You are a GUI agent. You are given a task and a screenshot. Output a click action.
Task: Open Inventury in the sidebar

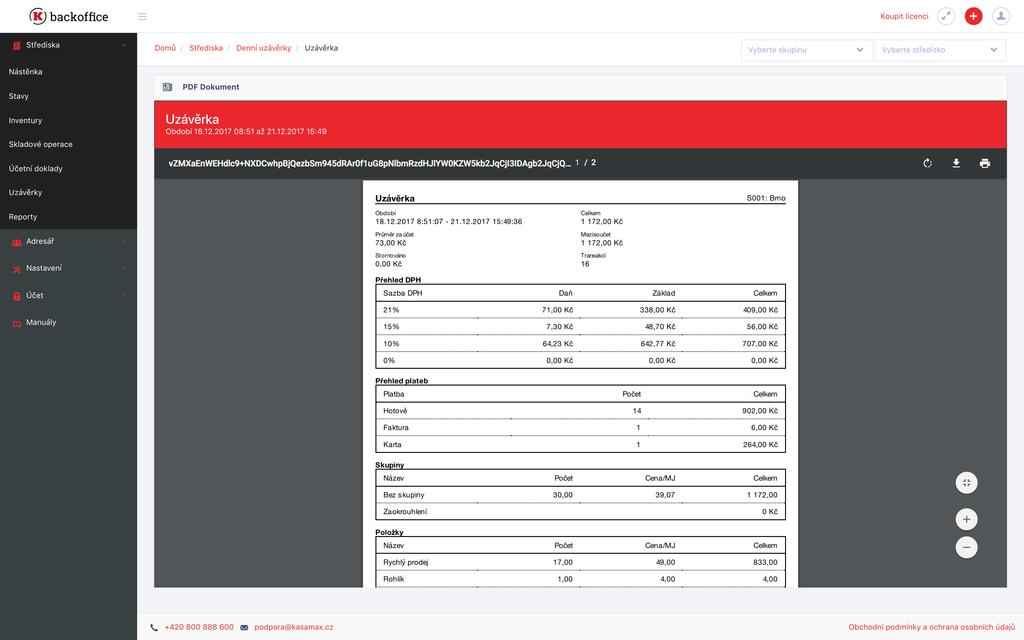click(25, 120)
